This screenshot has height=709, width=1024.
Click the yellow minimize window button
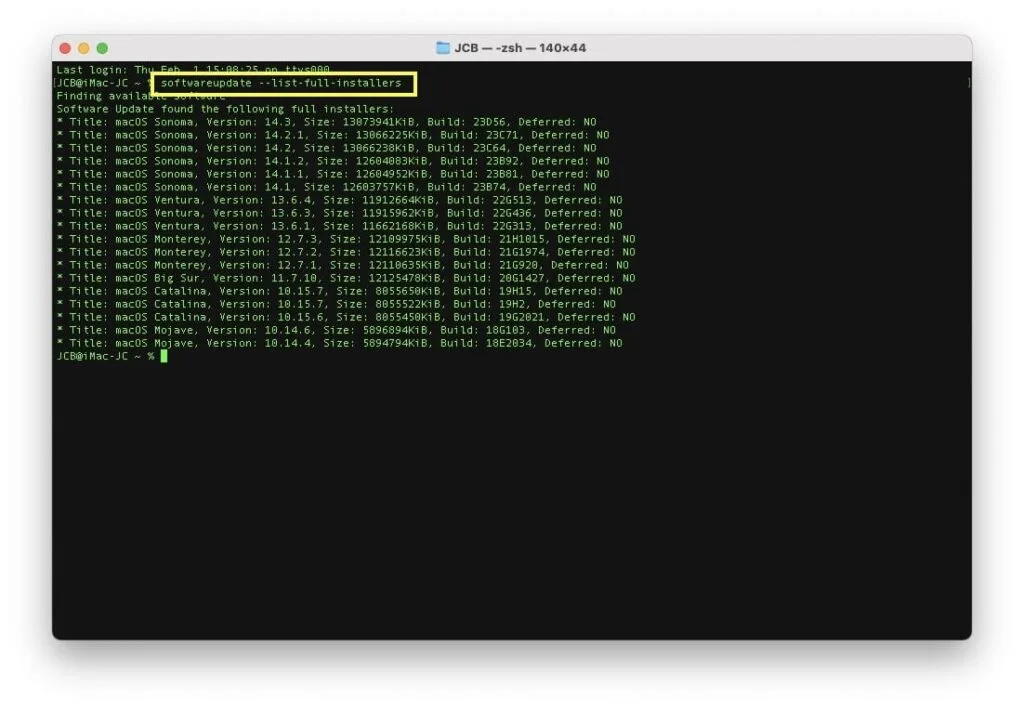coord(84,48)
